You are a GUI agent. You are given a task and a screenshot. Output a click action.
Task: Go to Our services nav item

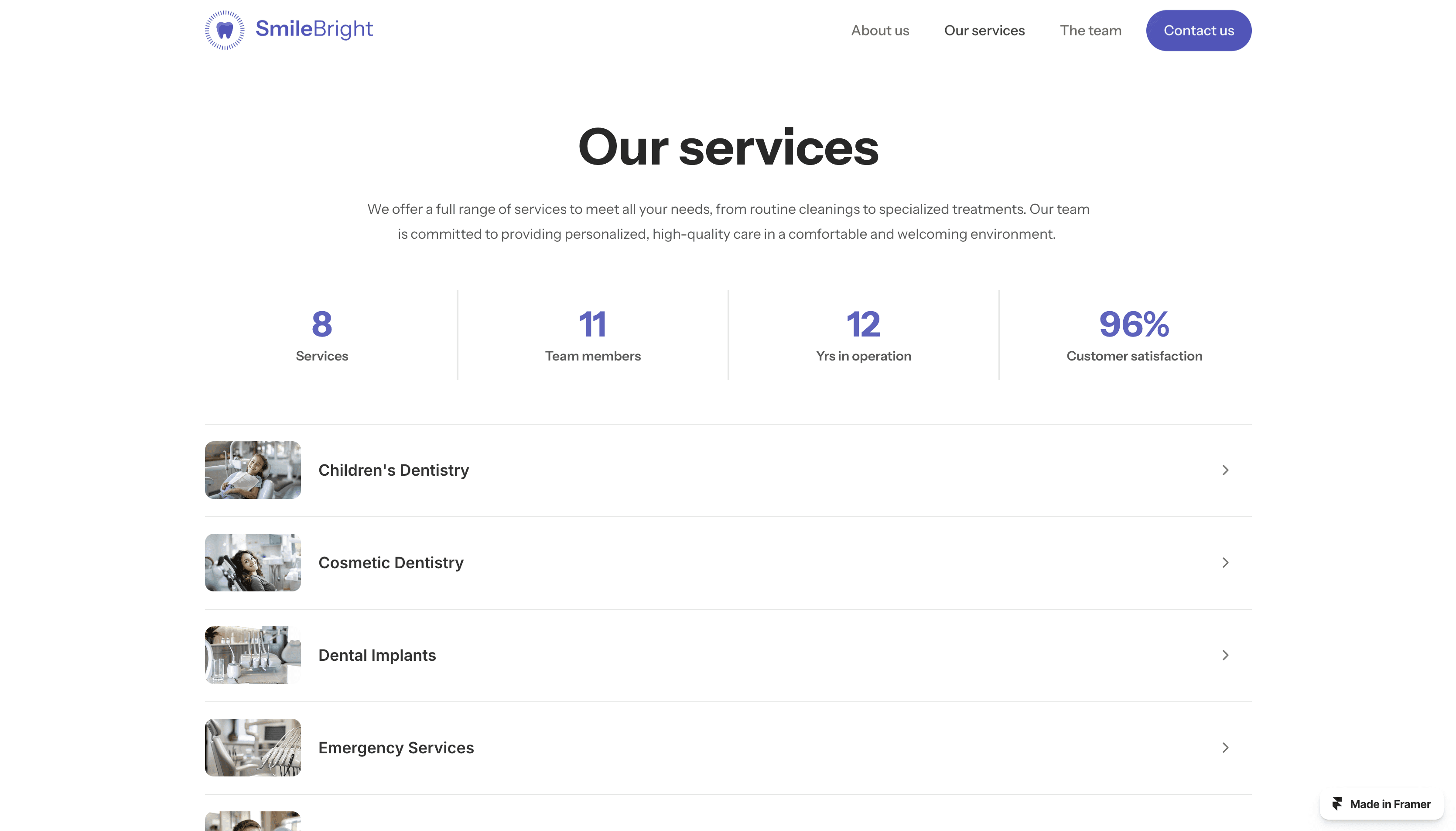(984, 30)
